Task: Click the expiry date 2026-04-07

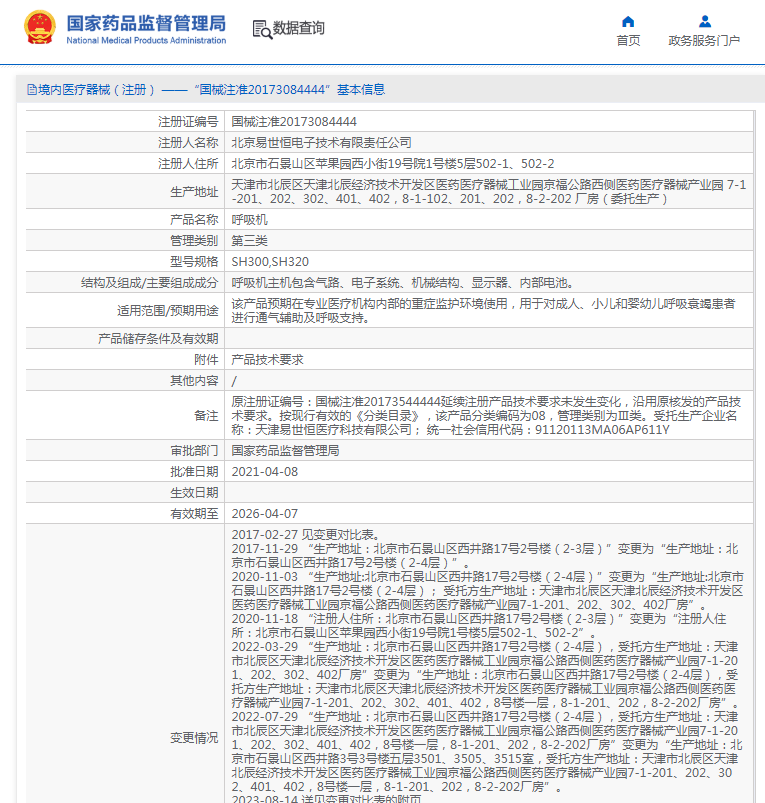Action: click(x=264, y=514)
